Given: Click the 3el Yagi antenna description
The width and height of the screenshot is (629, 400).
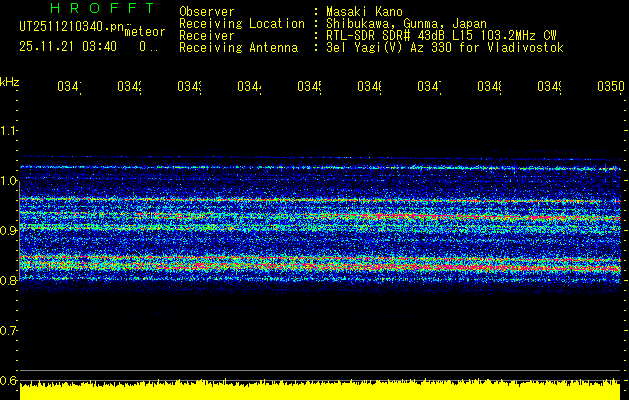Looking at the screenshot, I should (x=443, y=48).
